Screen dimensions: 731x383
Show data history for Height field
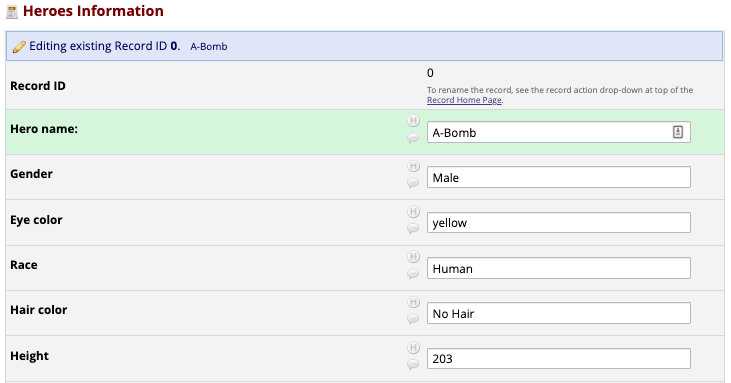pyautogui.click(x=413, y=348)
